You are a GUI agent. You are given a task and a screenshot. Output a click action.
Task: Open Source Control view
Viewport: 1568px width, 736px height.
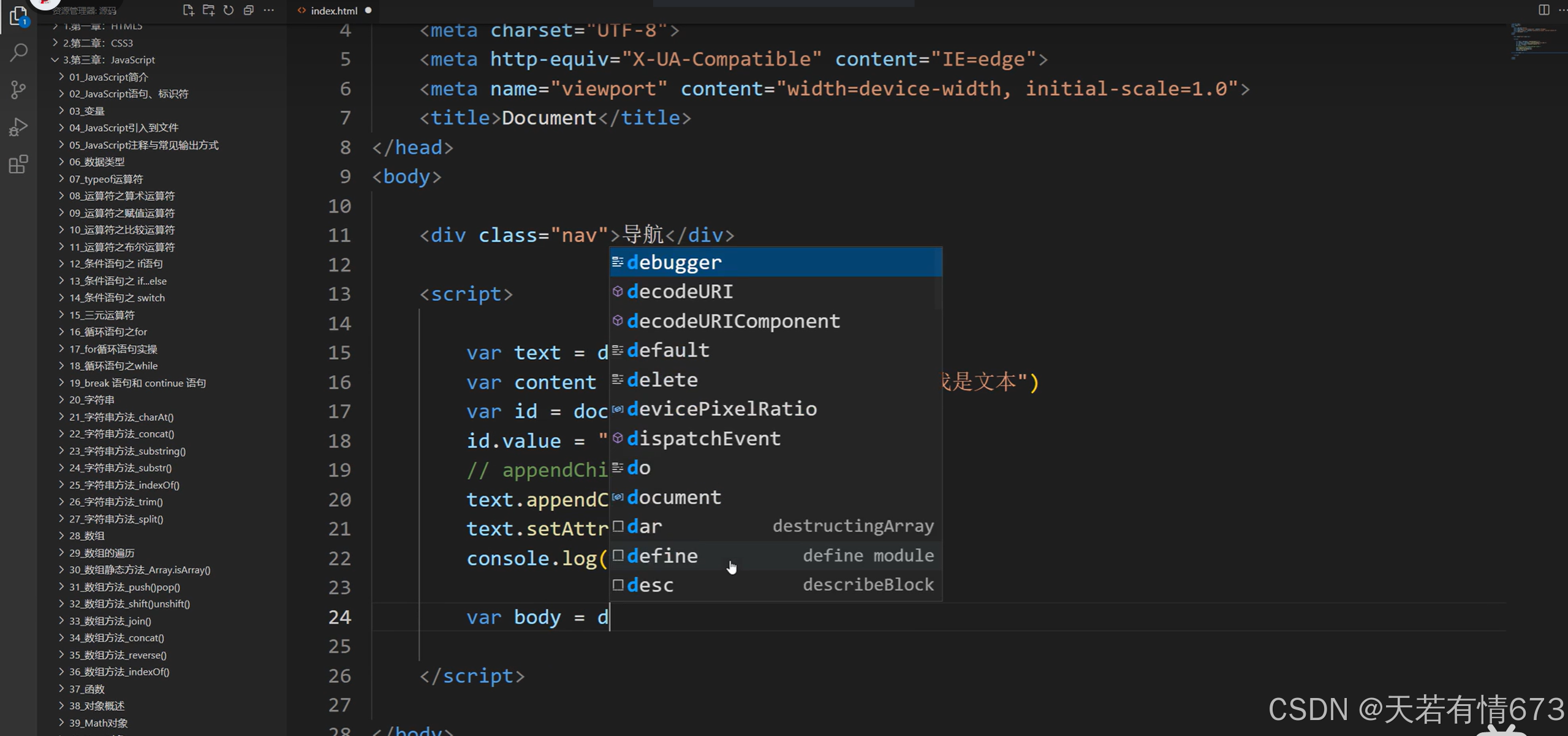pos(18,90)
